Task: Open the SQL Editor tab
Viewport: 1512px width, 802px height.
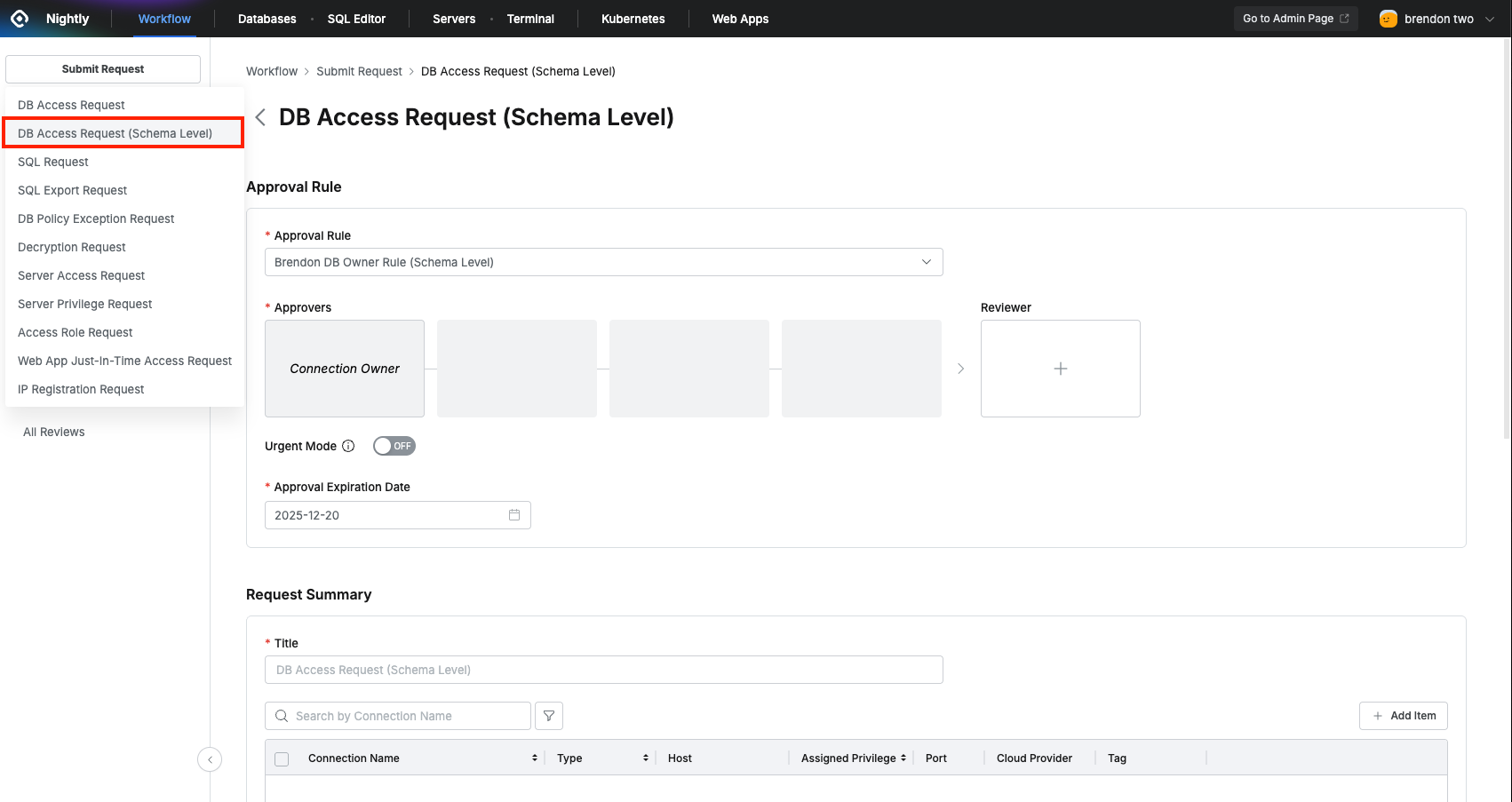Action: (x=356, y=19)
